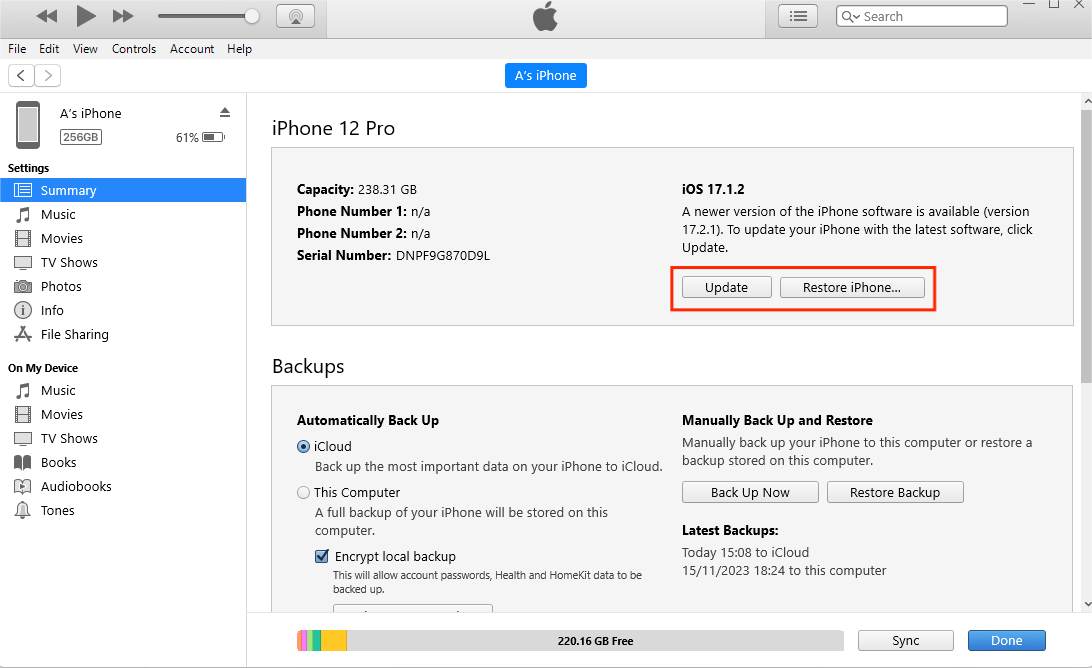The width and height of the screenshot is (1092, 668).
Task: Open File Sharing in the sidebar
Action: [x=123, y=334]
